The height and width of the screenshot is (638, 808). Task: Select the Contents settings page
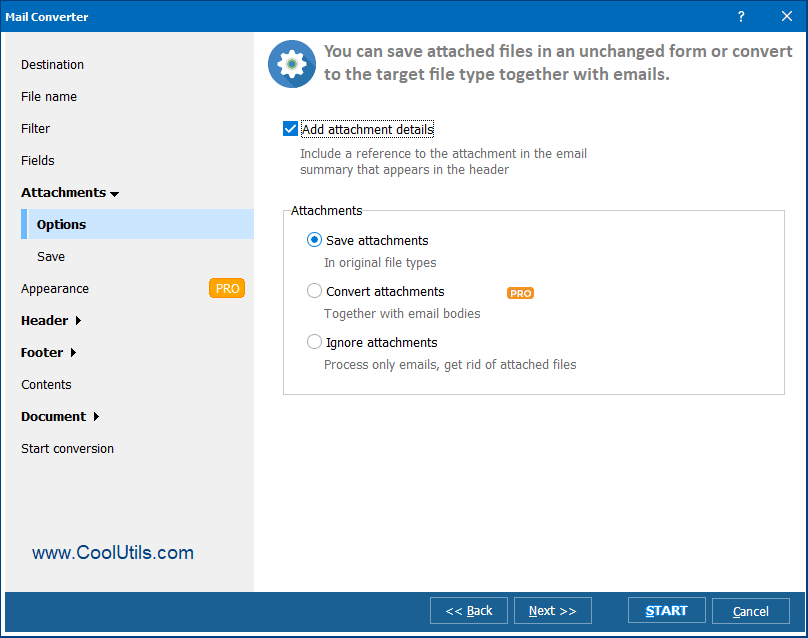pos(46,384)
